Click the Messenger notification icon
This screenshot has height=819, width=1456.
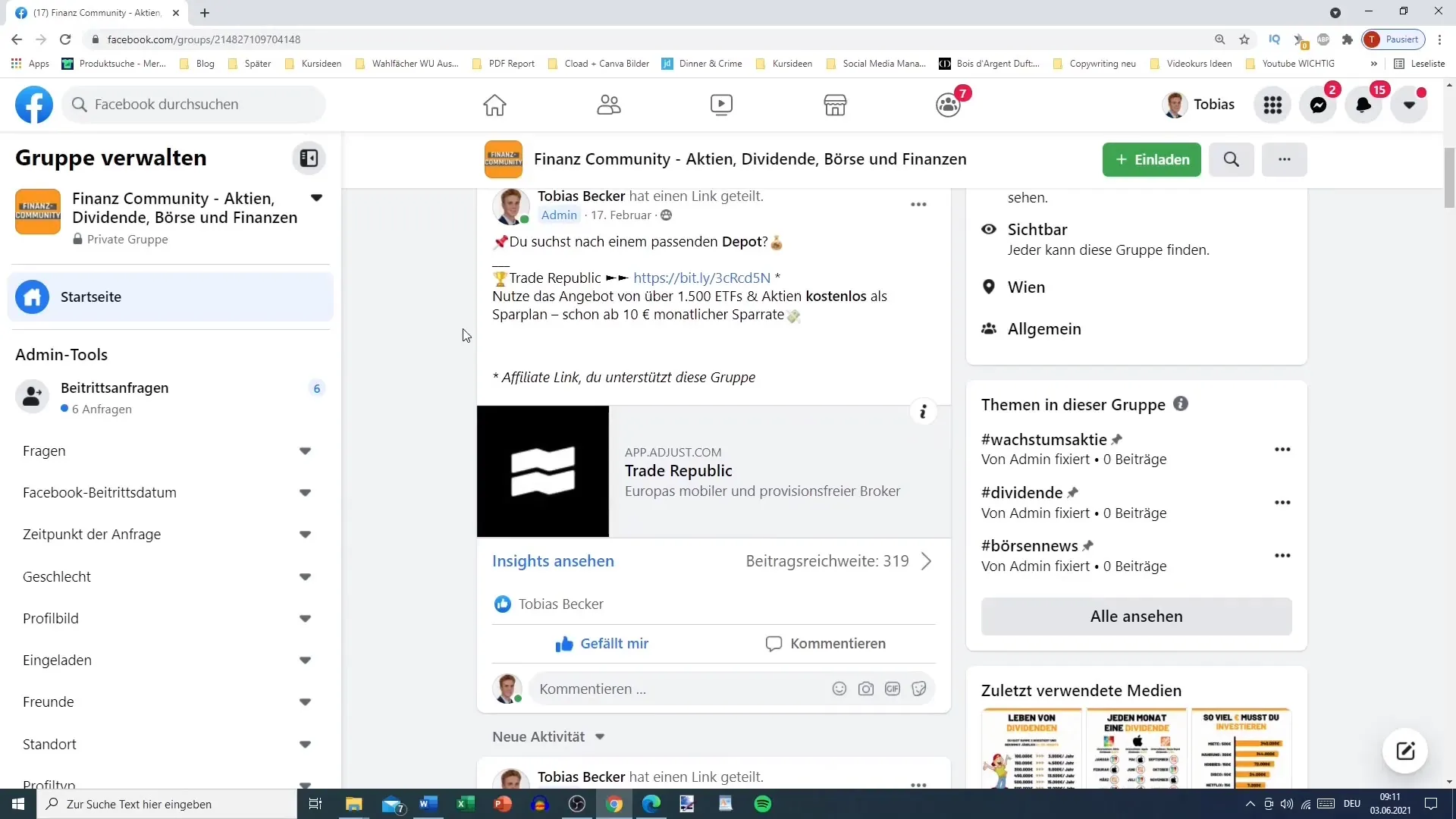click(1318, 104)
